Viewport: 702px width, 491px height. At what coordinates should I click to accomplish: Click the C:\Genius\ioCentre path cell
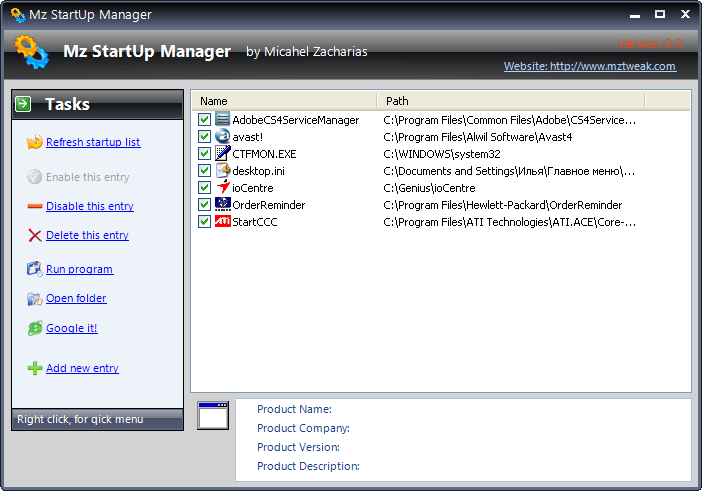[x=429, y=188]
